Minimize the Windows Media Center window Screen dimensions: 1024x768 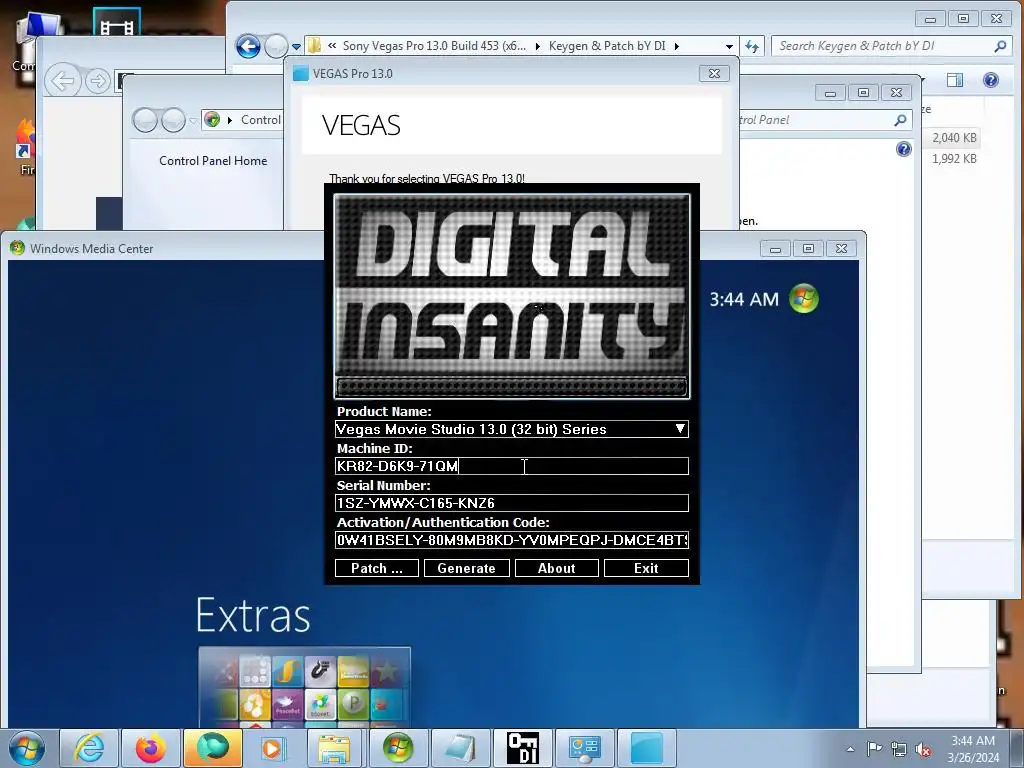775,249
